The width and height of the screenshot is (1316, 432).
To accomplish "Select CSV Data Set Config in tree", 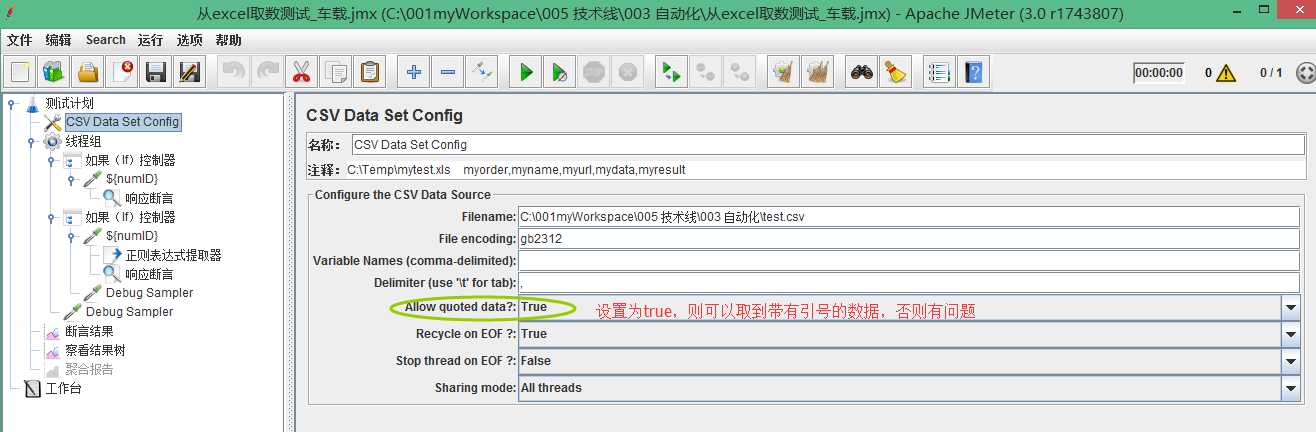I will (x=122, y=122).
